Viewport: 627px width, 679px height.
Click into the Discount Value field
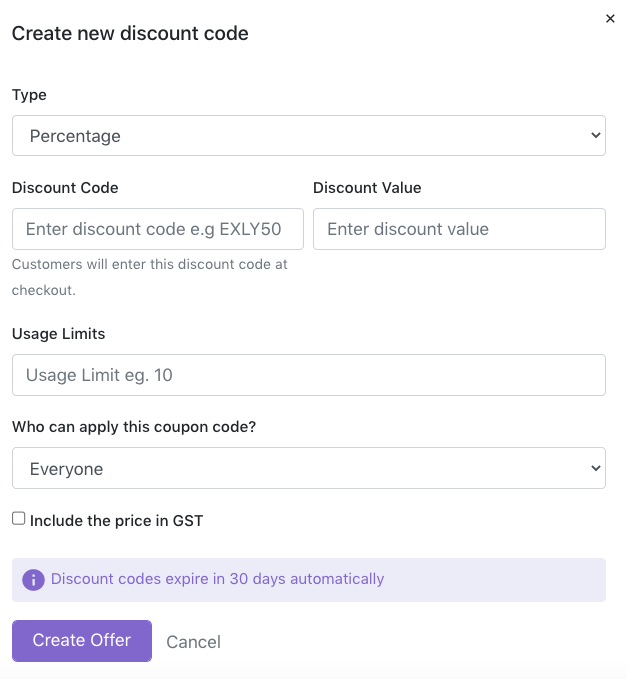(459, 229)
